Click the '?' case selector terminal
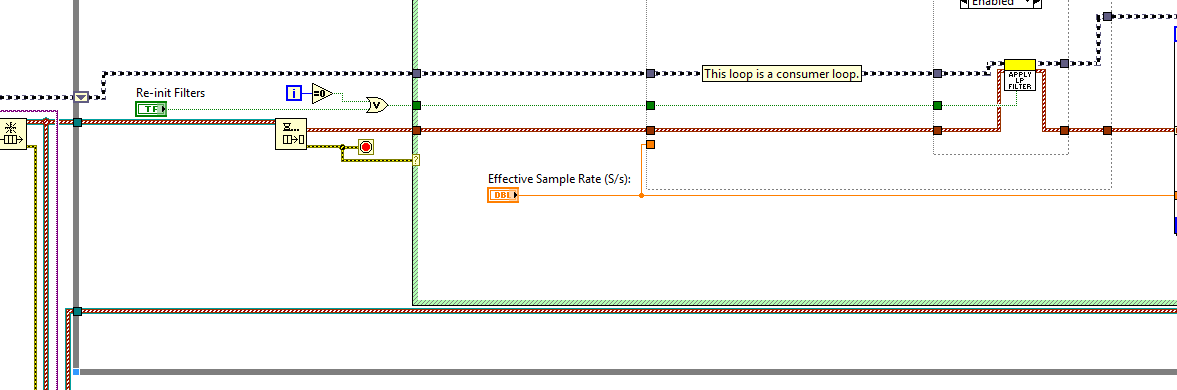The image size is (1177, 390). (416, 160)
